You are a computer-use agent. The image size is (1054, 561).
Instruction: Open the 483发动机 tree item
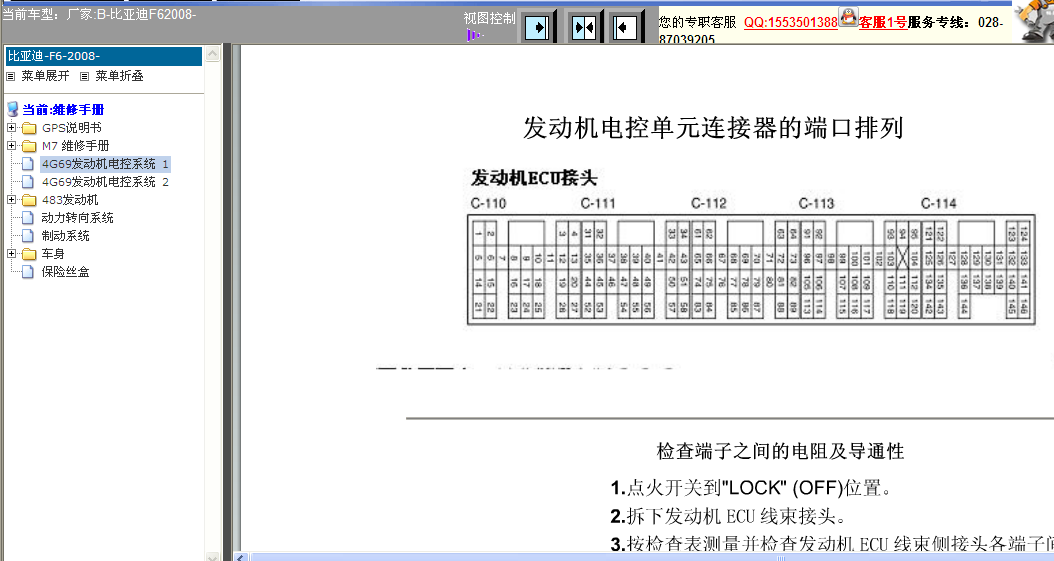click(x=70, y=200)
